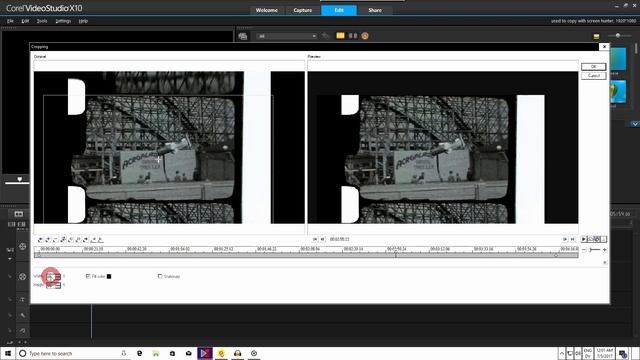Click the import media folder icon in library

243,36
